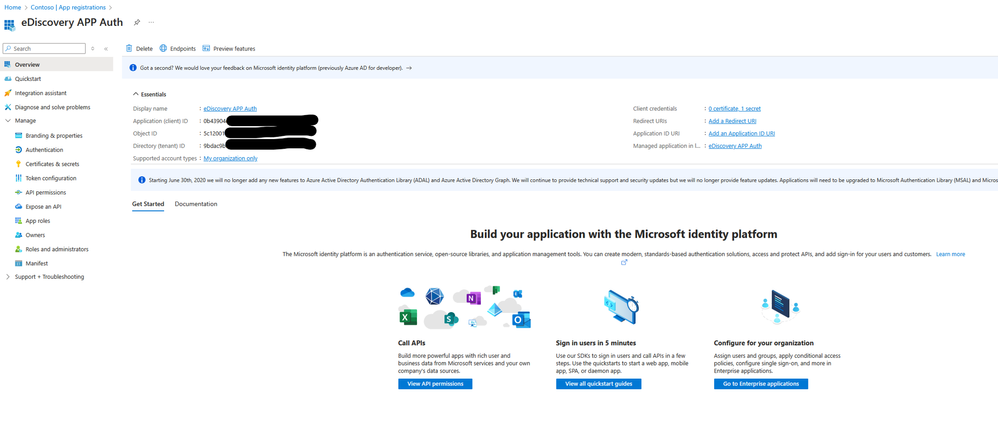Click View all quickstart guides button
Viewport: 998px width, 429px height.
tap(598, 384)
